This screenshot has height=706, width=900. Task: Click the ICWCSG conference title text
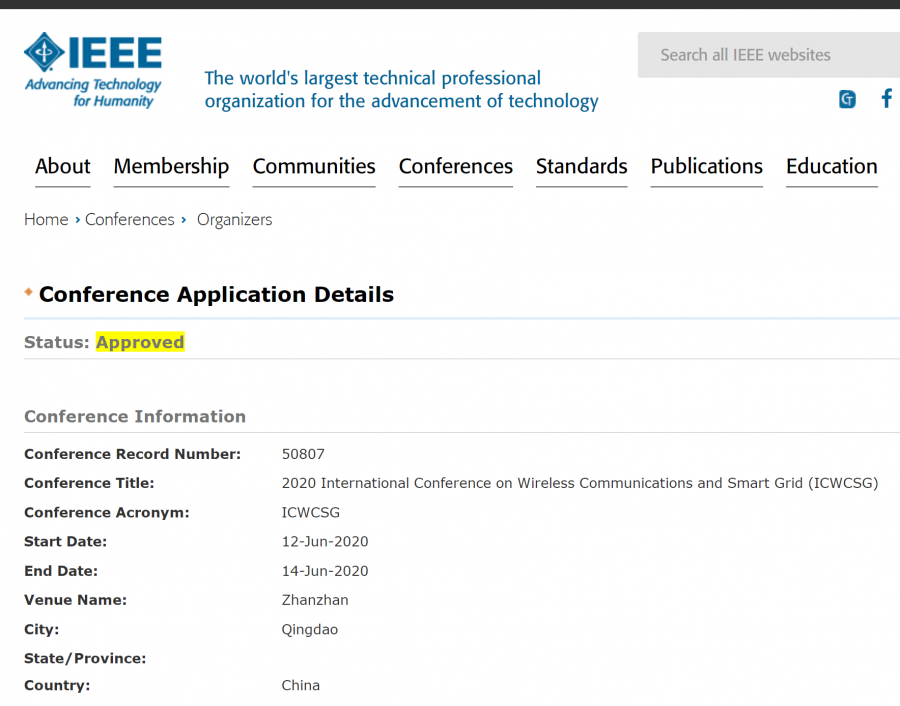point(579,483)
